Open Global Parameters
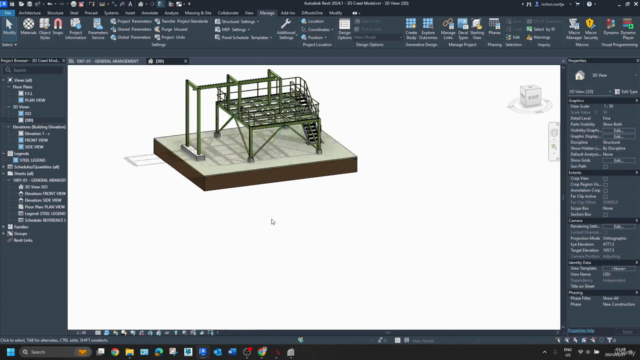The height and width of the screenshot is (360, 640). [x=131, y=37]
